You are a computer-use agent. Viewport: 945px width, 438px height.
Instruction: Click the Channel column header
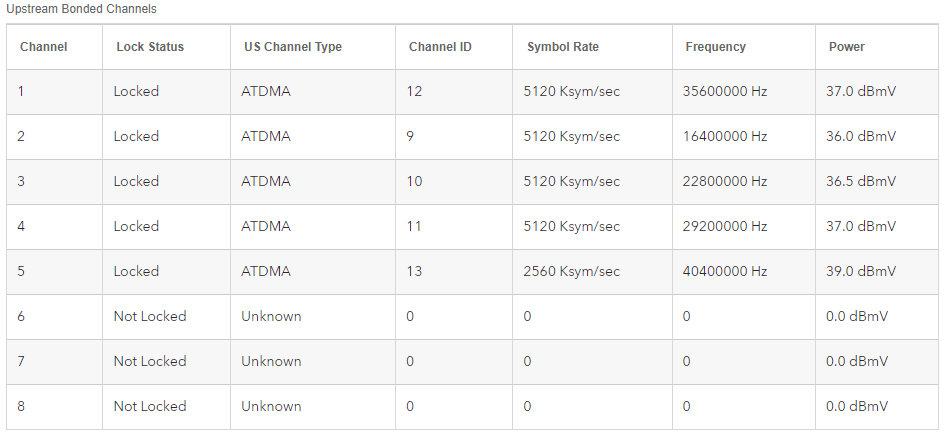(x=43, y=47)
